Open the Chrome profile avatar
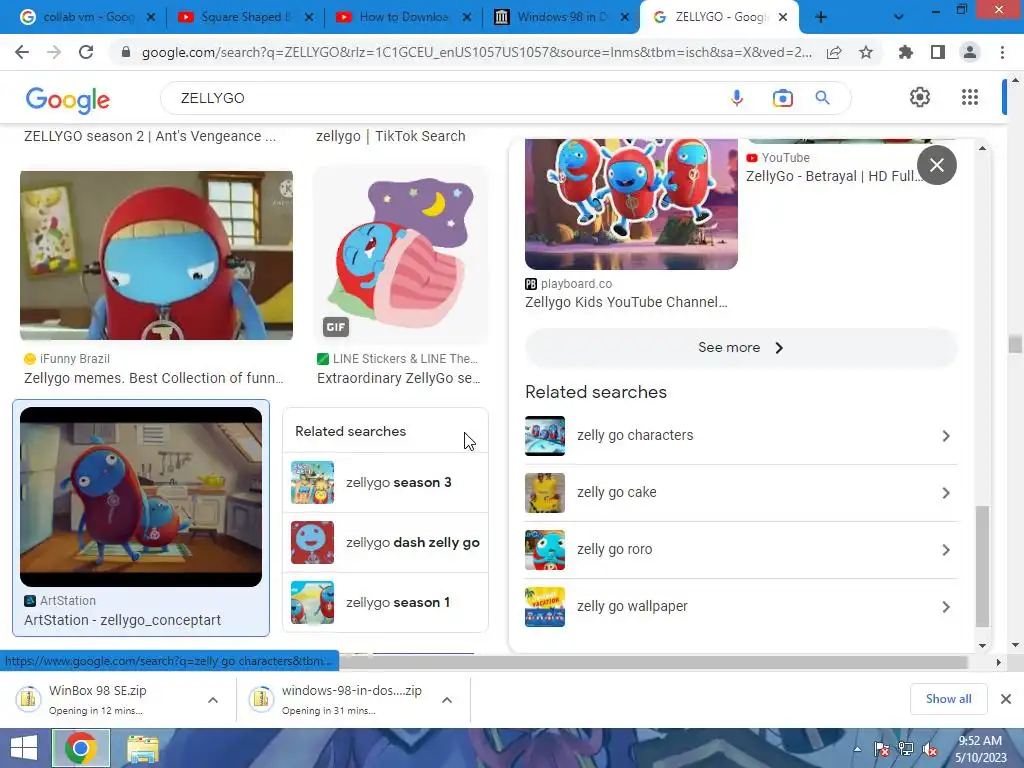 [x=970, y=52]
